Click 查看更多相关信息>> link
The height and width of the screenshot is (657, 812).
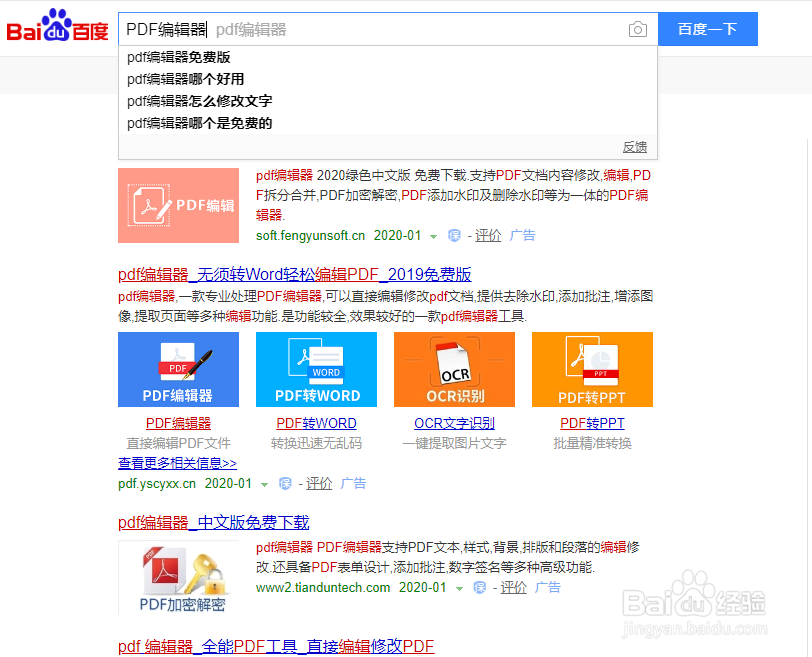(x=177, y=463)
